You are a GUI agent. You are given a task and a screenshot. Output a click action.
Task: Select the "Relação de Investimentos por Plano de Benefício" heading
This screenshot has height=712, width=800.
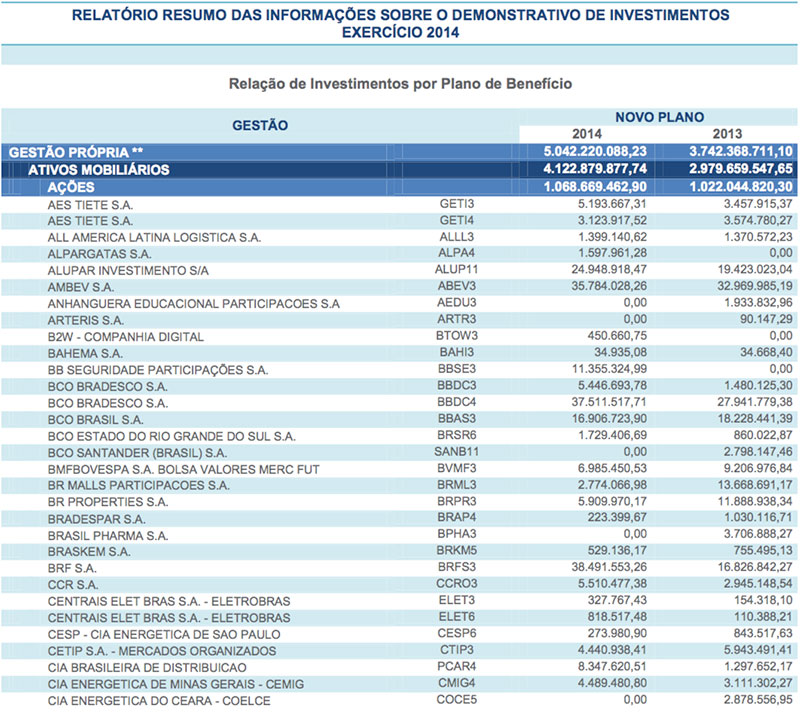point(400,85)
